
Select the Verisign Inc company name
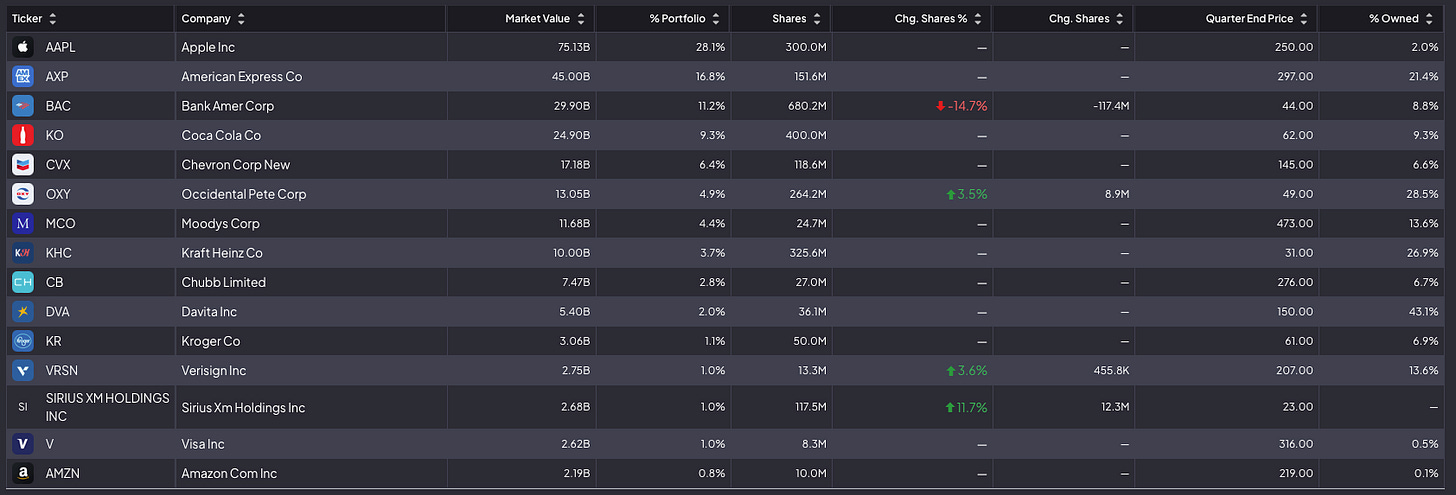[x=214, y=370]
